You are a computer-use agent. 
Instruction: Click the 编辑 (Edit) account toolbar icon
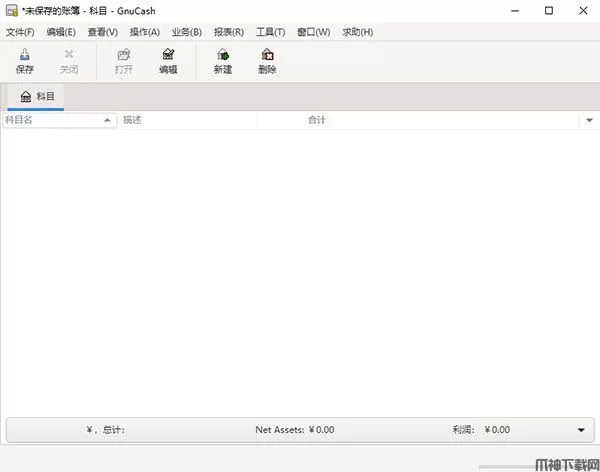[168, 61]
